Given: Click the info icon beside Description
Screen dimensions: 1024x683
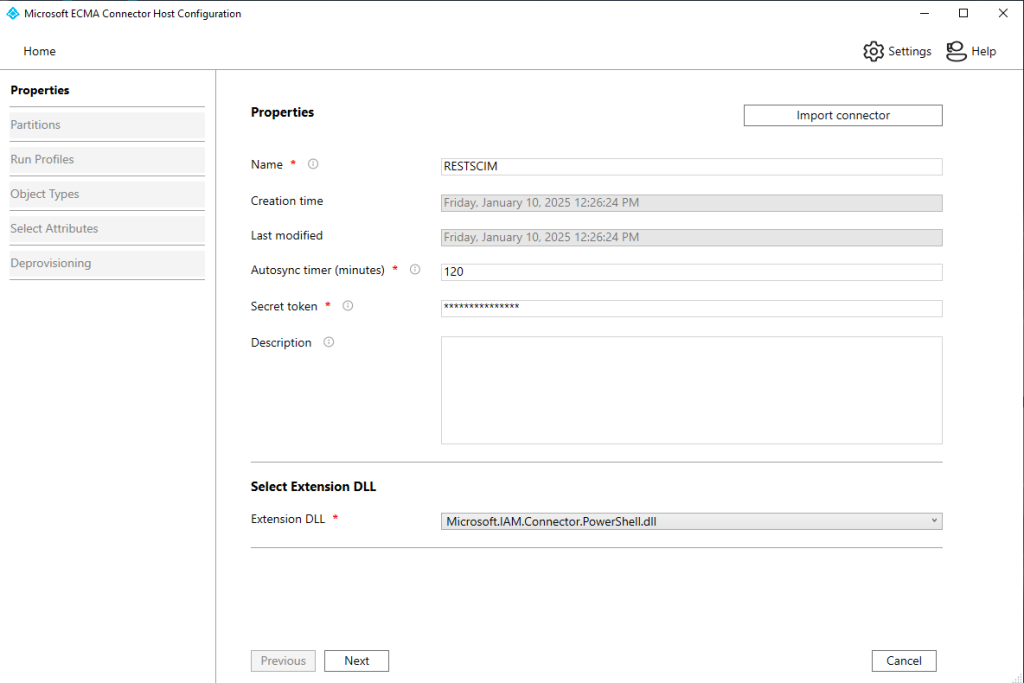Looking at the screenshot, I should tap(327, 342).
